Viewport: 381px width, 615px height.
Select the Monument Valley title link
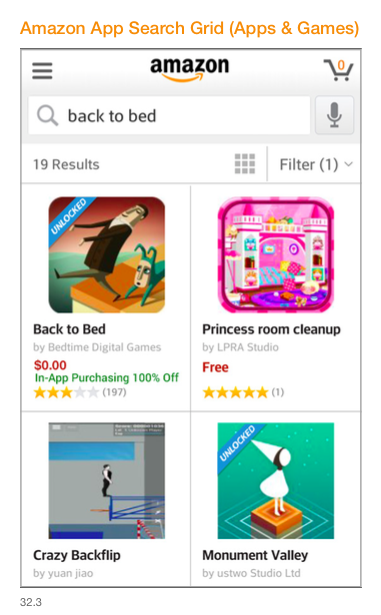(255, 555)
